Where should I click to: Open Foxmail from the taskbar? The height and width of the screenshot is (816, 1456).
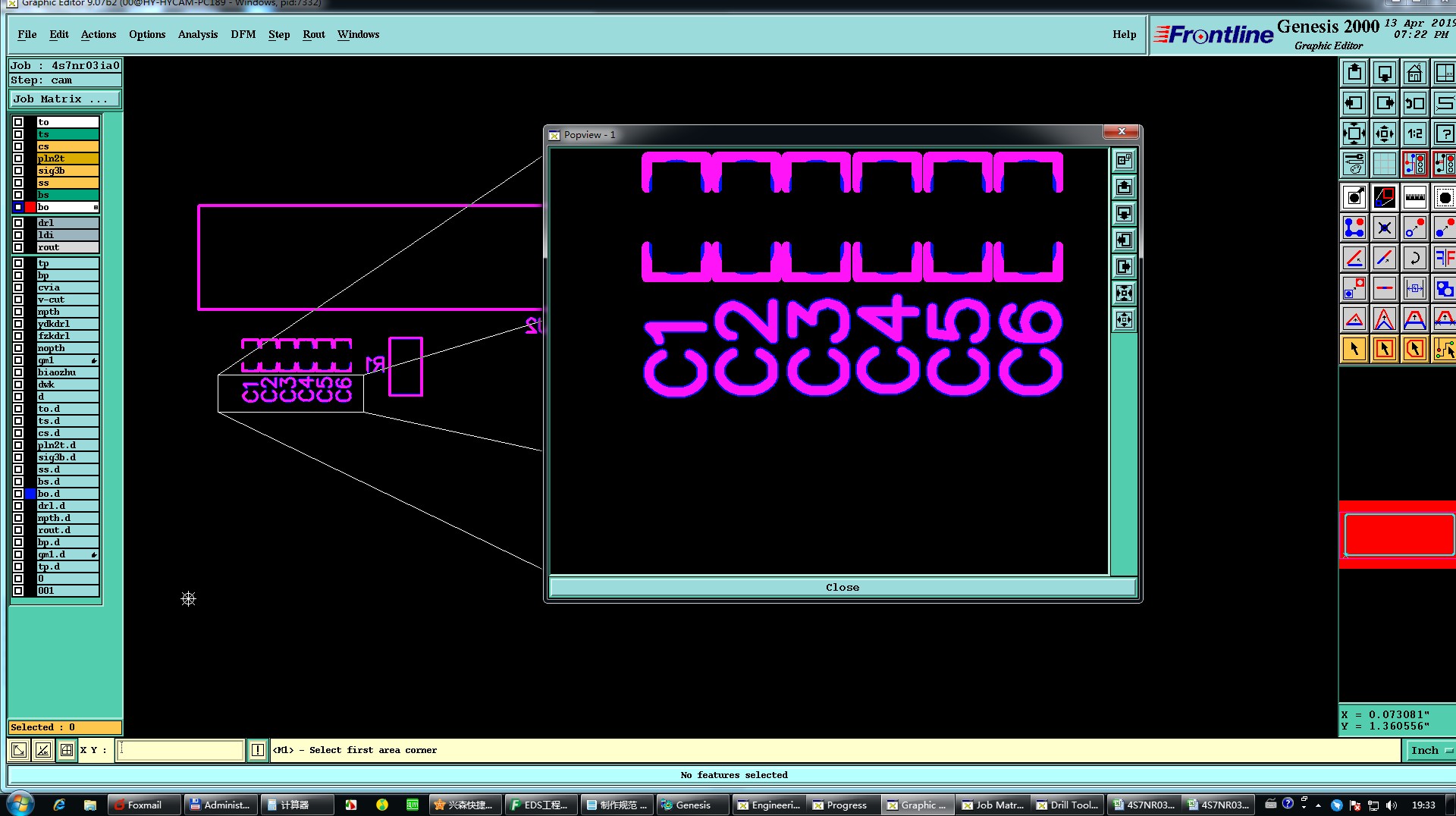(144, 805)
